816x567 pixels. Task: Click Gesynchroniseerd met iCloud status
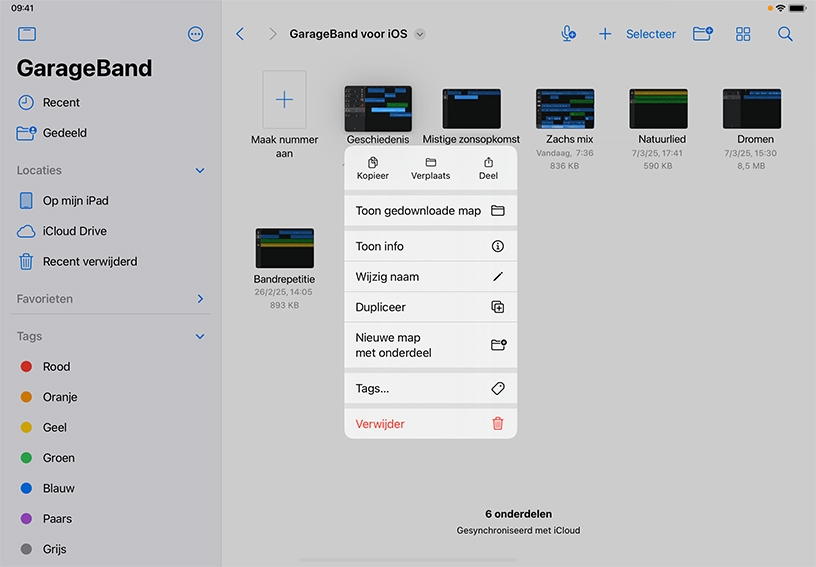(x=518, y=531)
